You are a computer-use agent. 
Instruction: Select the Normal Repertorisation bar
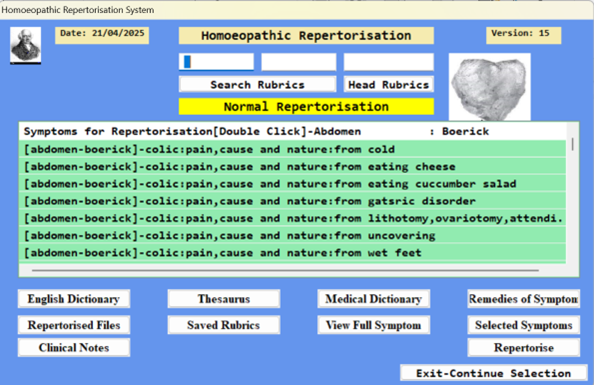[306, 106]
